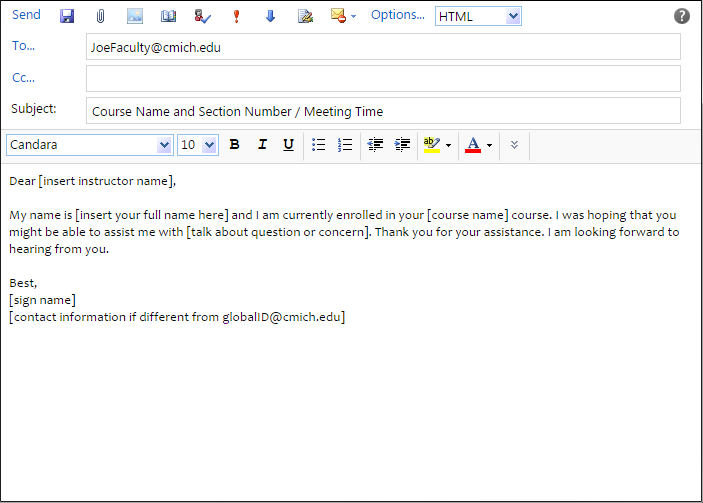Apply a numbered list
This screenshot has height=503, width=703.
point(345,145)
